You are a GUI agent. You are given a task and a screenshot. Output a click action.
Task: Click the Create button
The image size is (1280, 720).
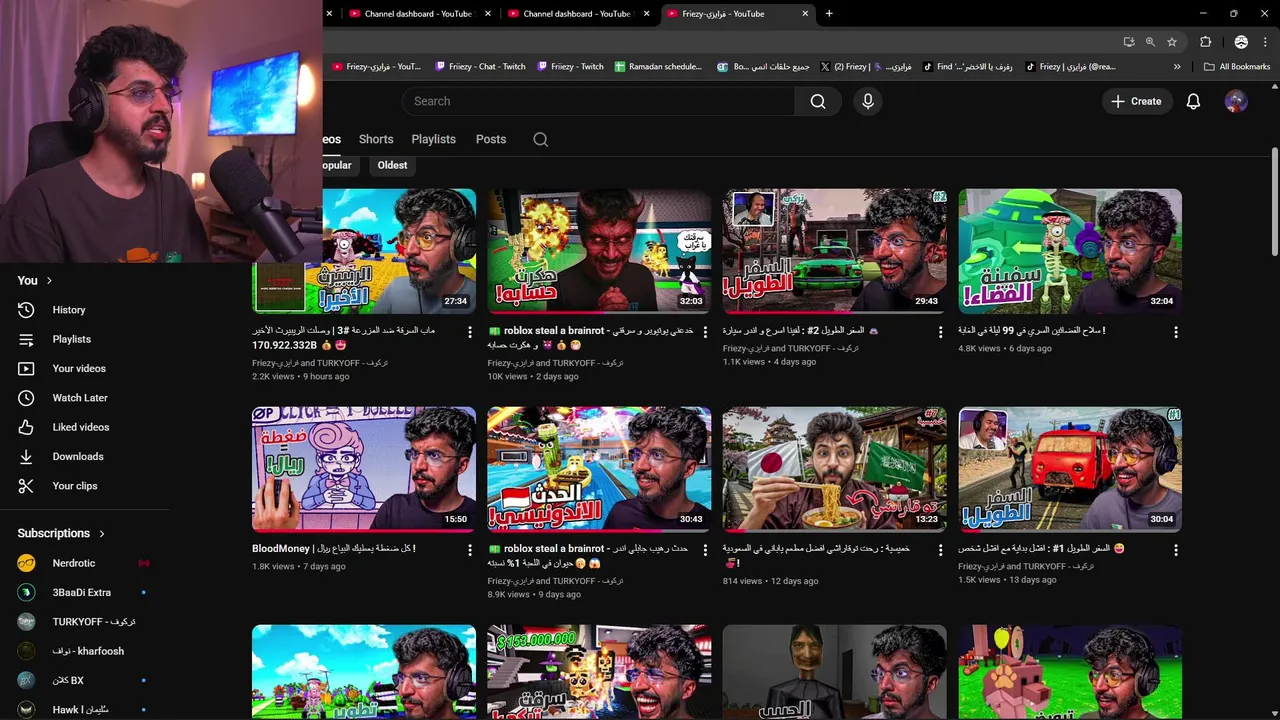(1136, 101)
